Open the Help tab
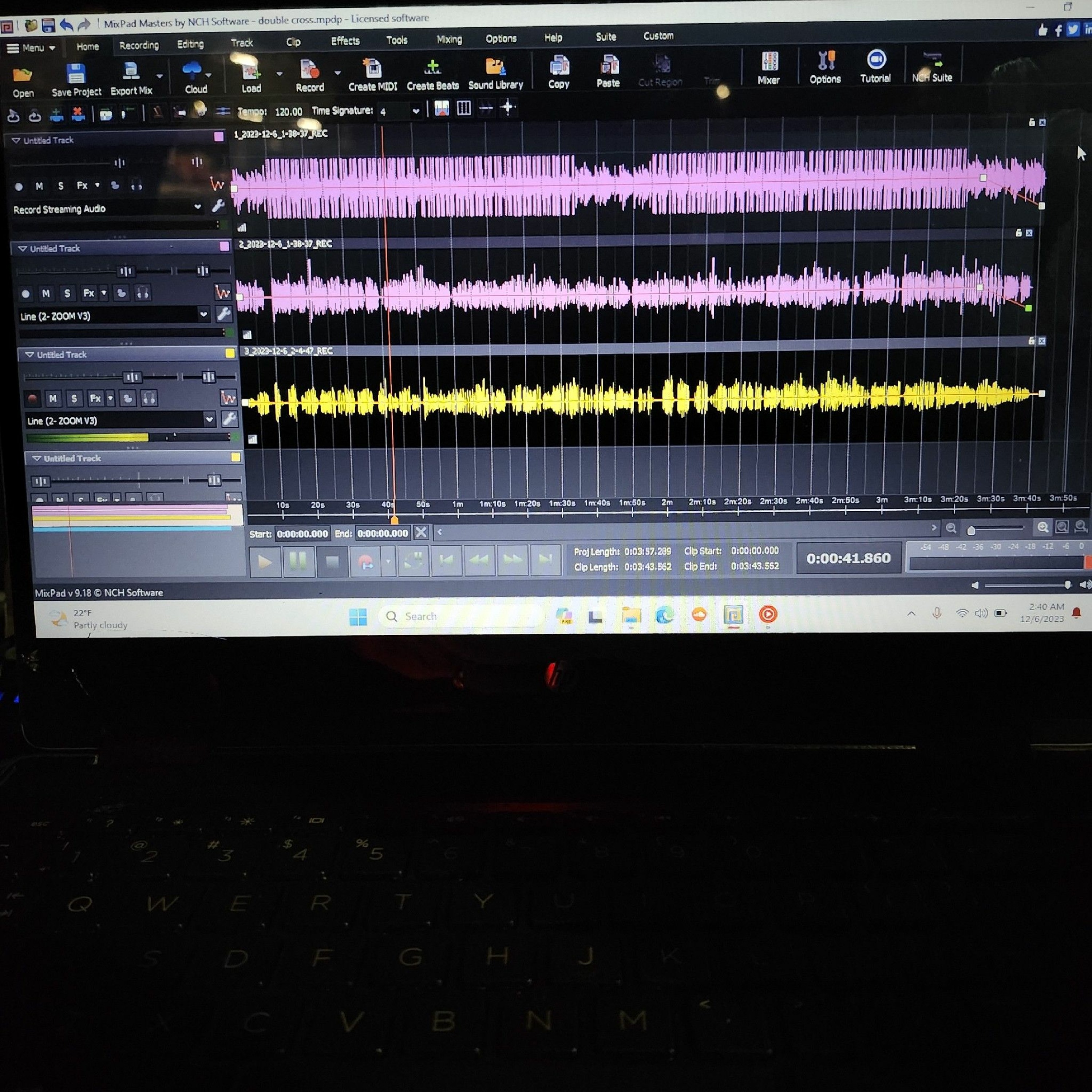 553,38
